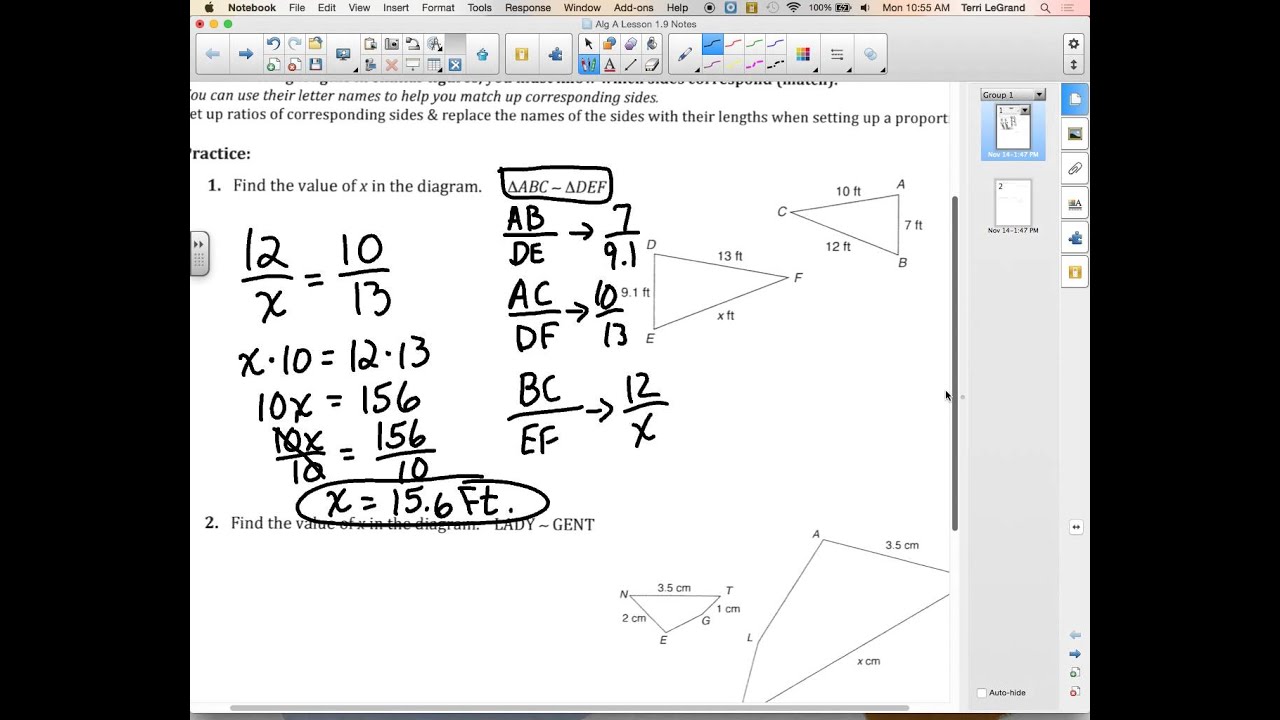Add a blank page from the top toolbar
Image resolution: width=1280 pixels, height=720 pixels.
click(273, 65)
